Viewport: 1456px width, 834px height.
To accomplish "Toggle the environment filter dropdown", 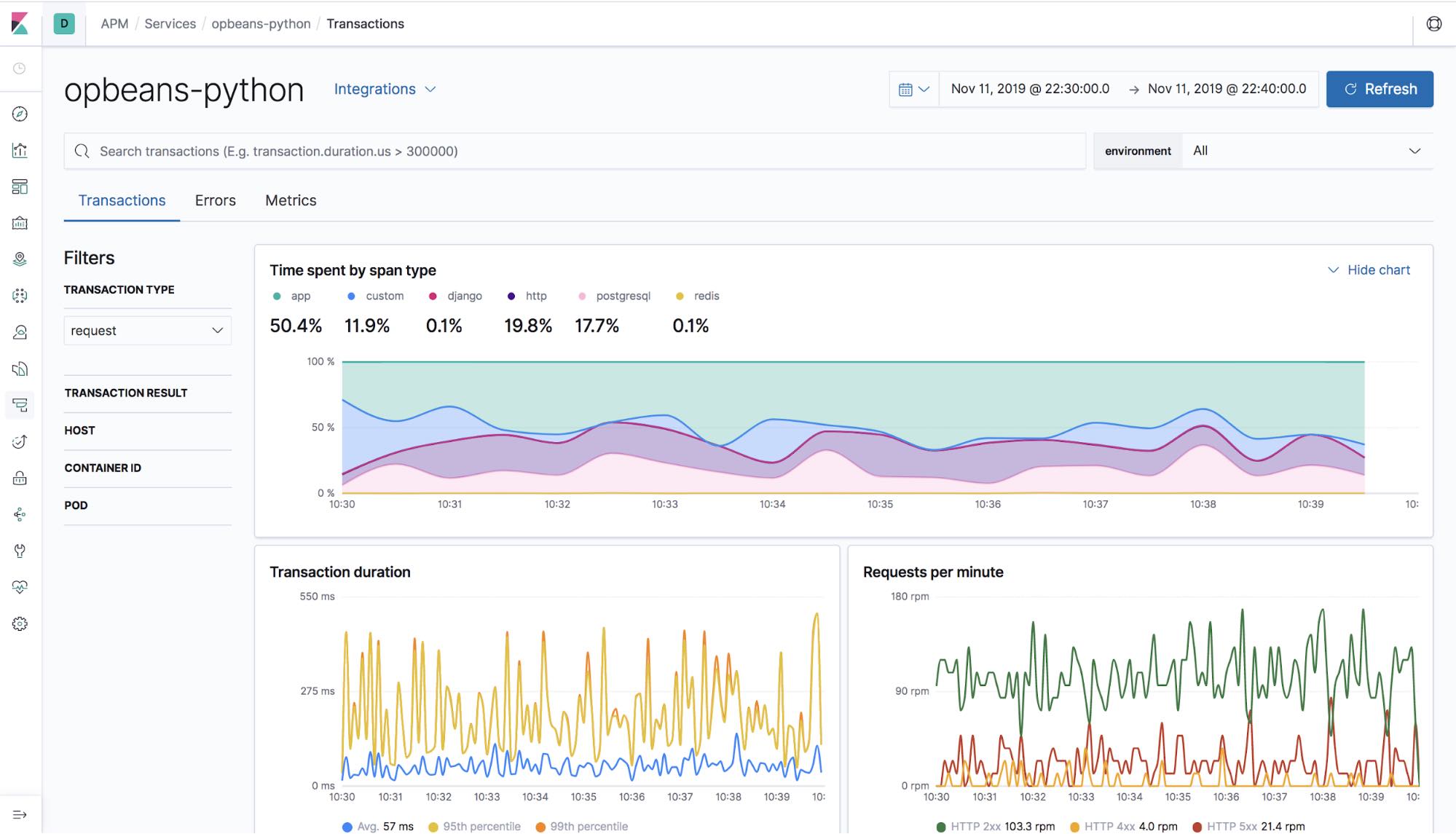I will pyautogui.click(x=1305, y=152).
